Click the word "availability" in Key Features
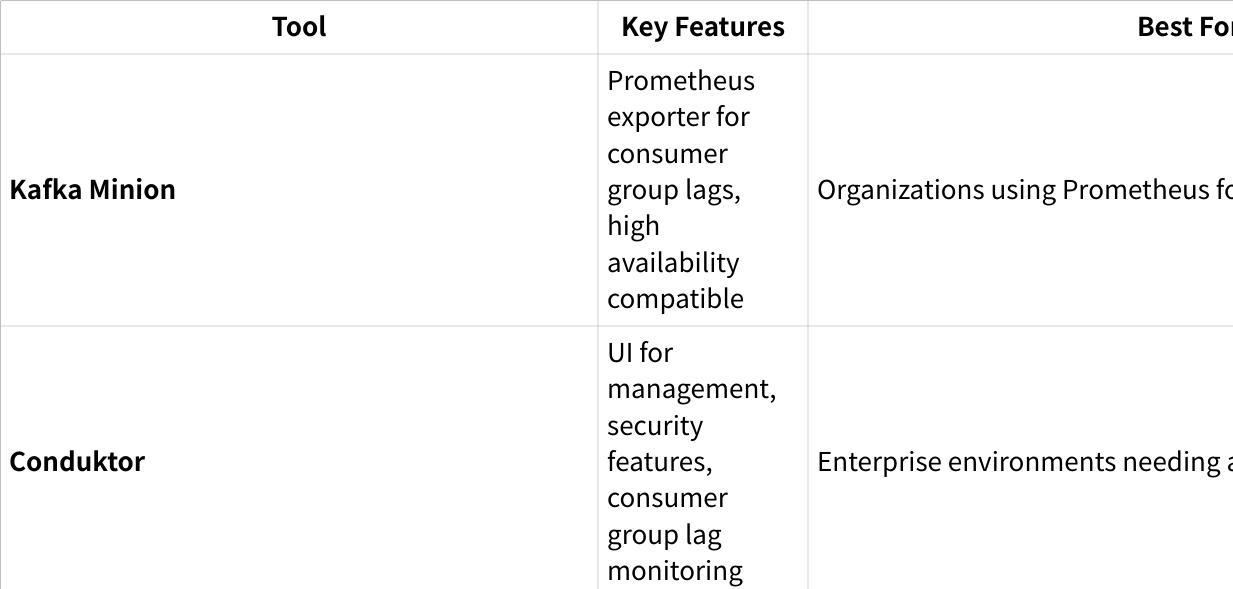Image resolution: width=1233 pixels, height=589 pixels. pyautogui.click(x=673, y=263)
